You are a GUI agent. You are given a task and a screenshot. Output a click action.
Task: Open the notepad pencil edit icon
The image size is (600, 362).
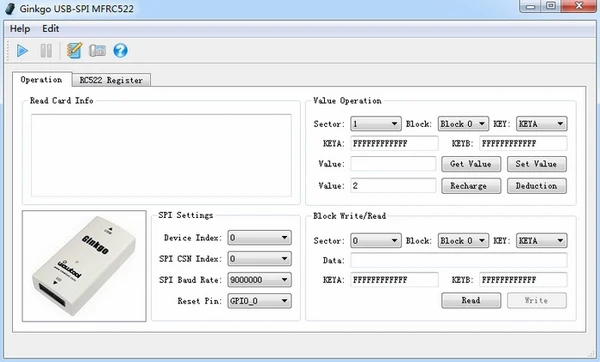(x=74, y=50)
